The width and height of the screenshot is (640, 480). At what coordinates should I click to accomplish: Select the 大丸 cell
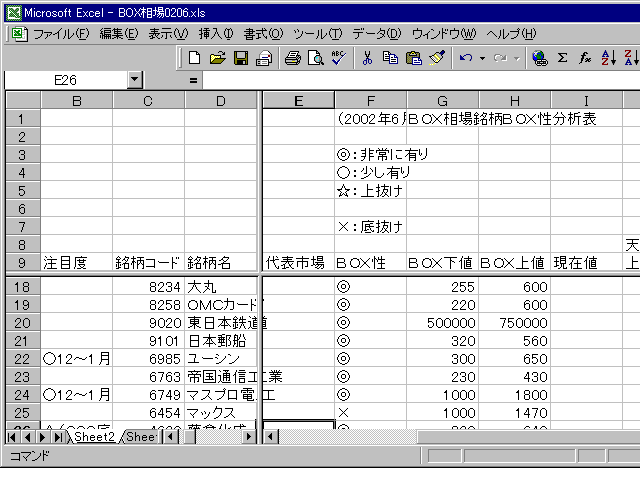tap(221, 287)
